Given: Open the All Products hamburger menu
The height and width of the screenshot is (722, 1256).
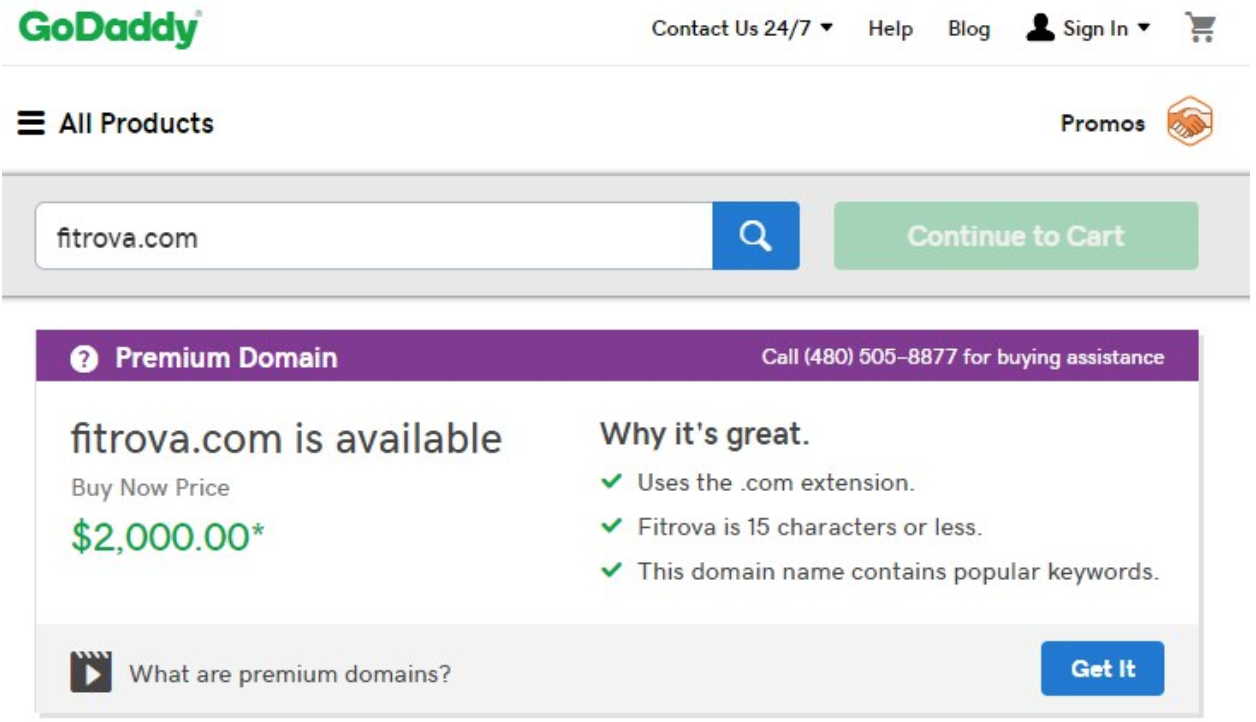Looking at the screenshot, I should [116, 123].
